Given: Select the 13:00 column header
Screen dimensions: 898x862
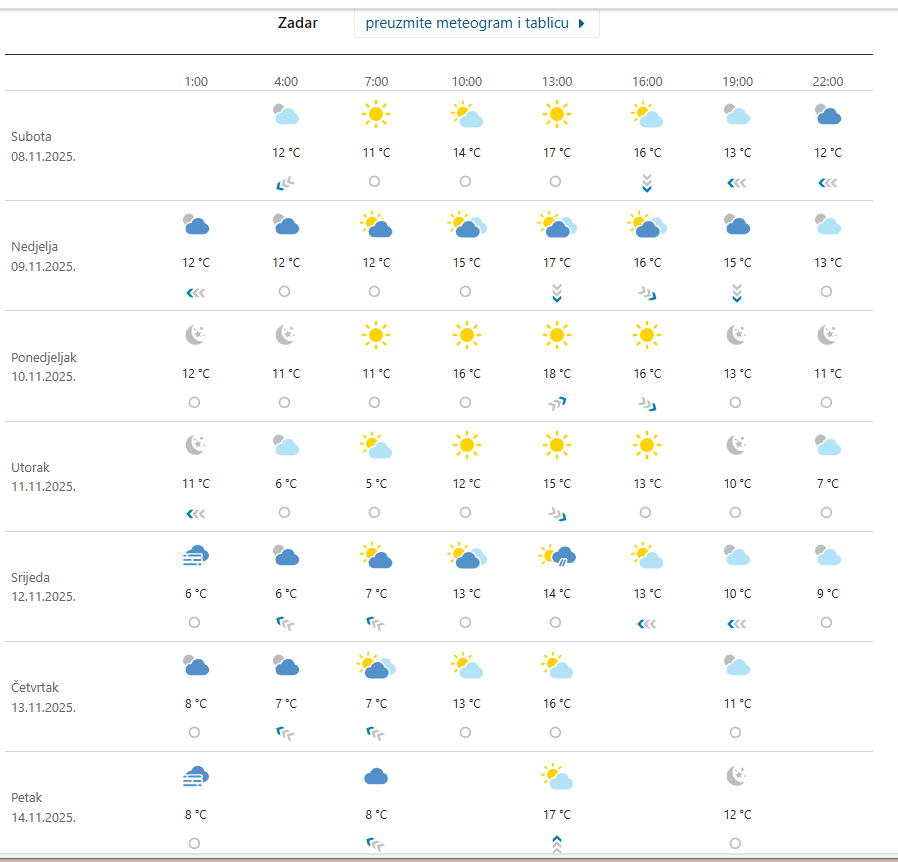Looking at the screenshot, I should pos(557,82).
